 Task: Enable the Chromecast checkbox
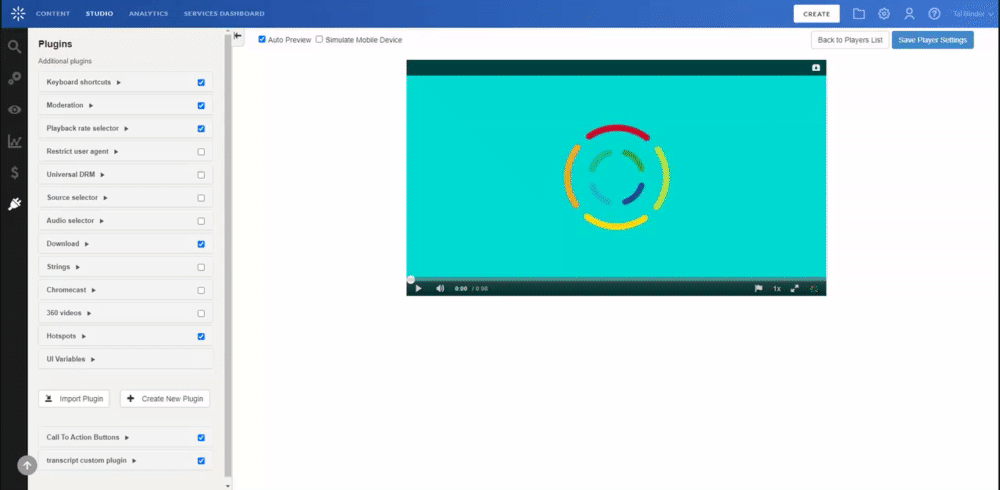[x=201, y=290]
